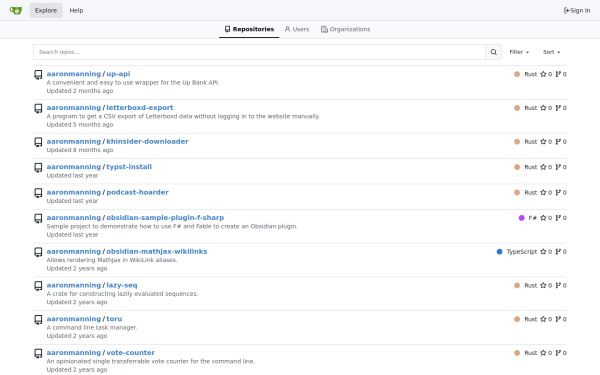Click the fork icon in obsidian-sample-plugin-f-sharp row
600x375 pixels.
pos(558,218)
